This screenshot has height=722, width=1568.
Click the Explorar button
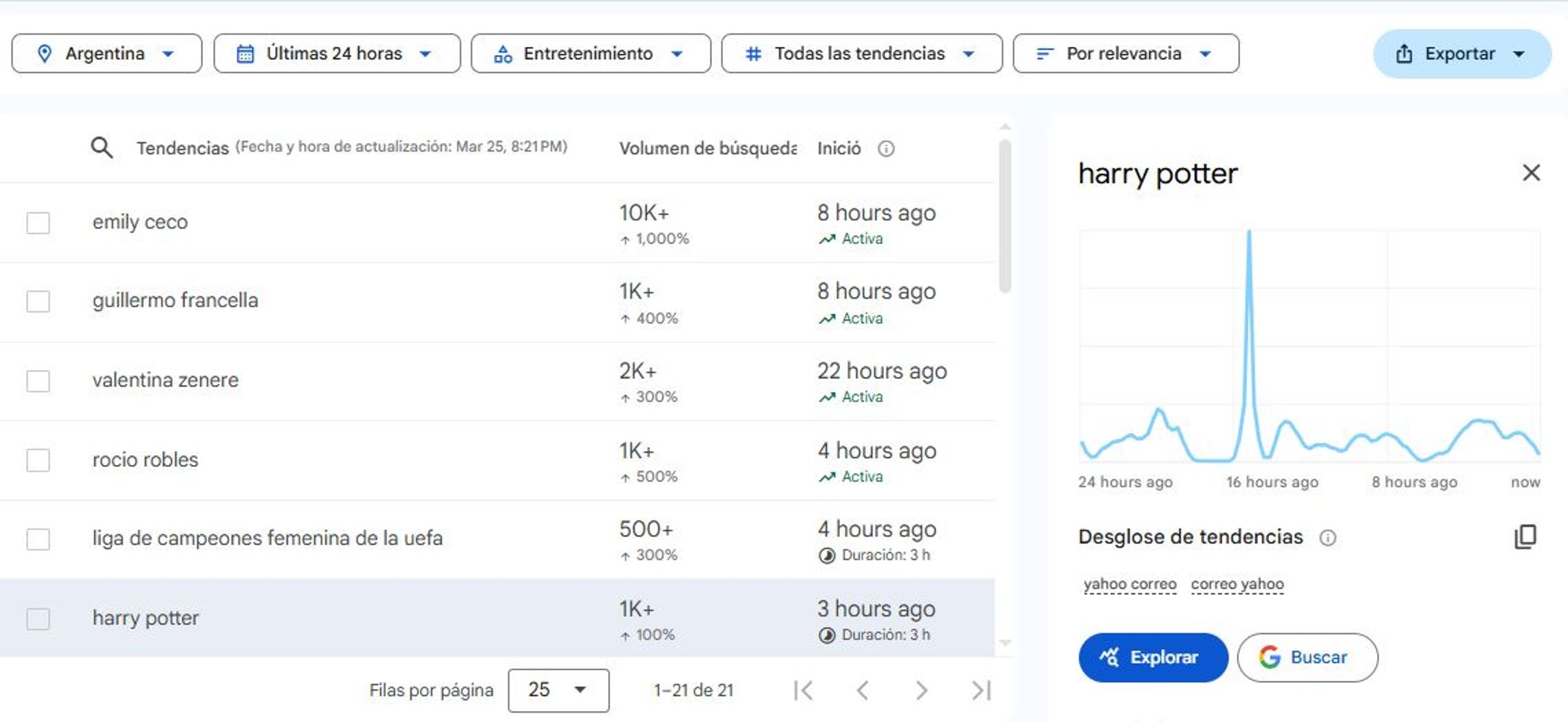click(1153, 658)
